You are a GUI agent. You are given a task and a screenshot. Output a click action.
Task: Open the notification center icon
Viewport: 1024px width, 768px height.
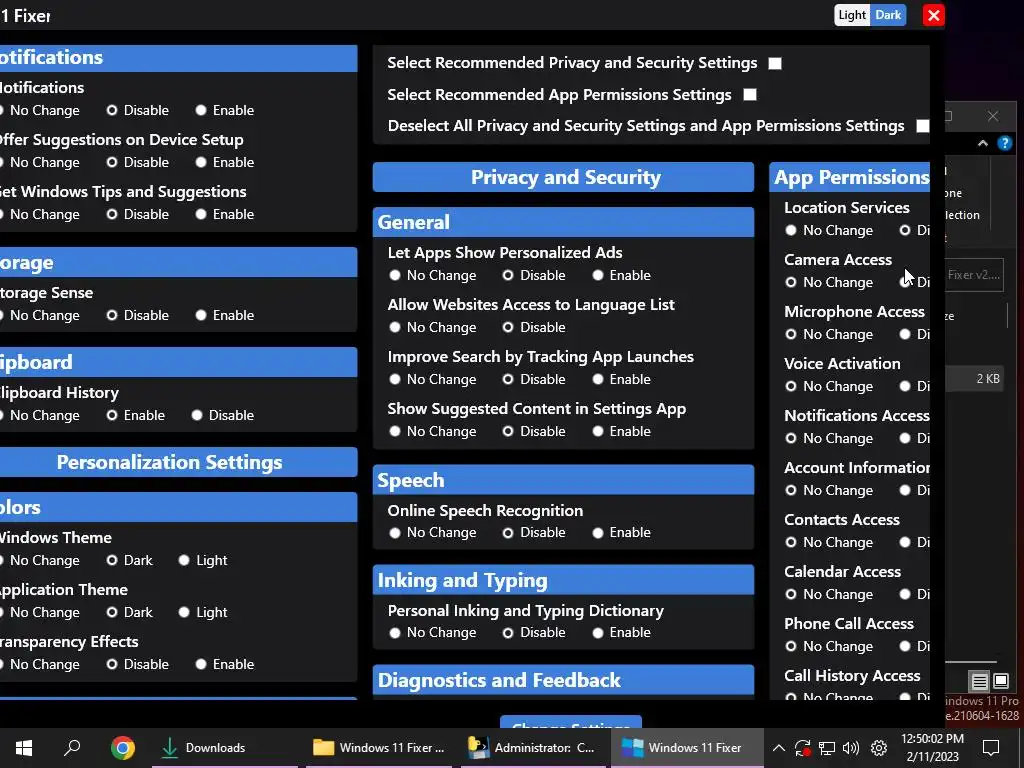click(991, 748)
